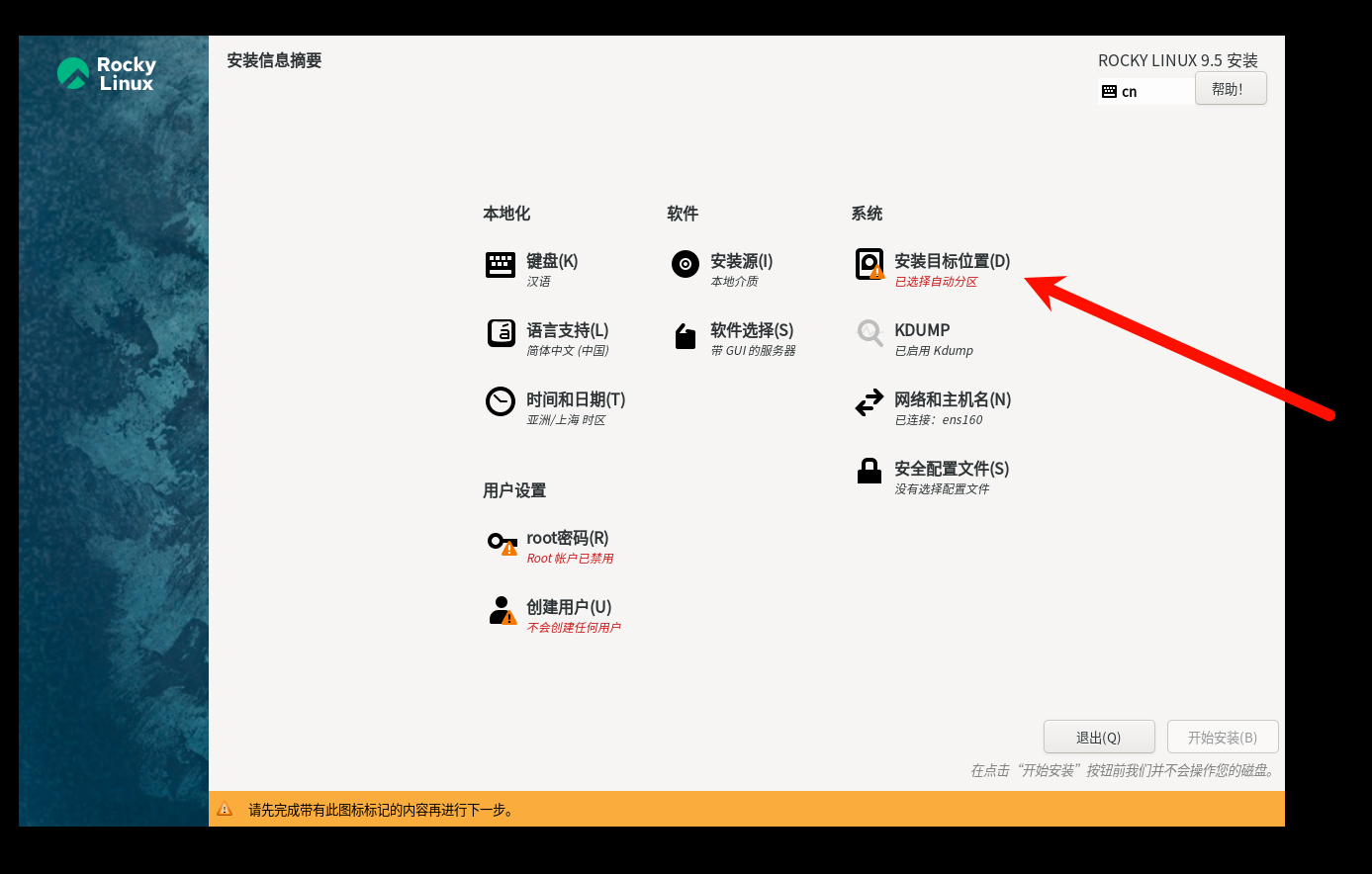Click the 用户设置 section heading
1372x874 pixels.
pyautogui.click(x=514, y=490)
